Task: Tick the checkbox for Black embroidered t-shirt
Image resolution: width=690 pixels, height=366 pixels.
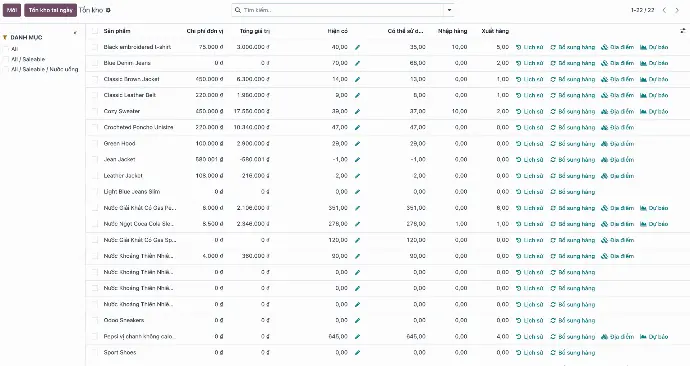Action: tap(95, 47)
